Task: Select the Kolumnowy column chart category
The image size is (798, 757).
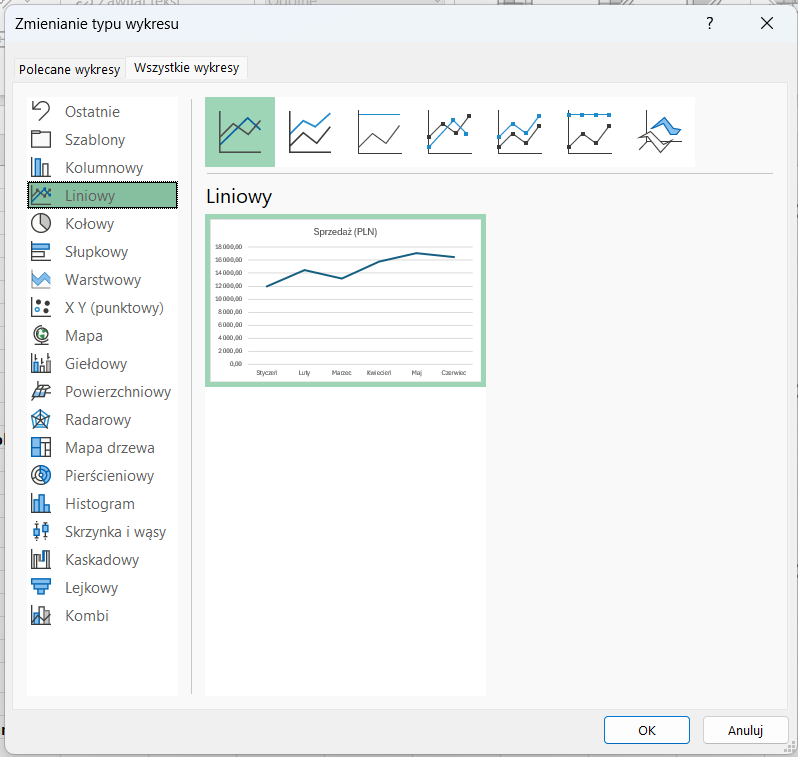Action: click(x=103, y=168)
